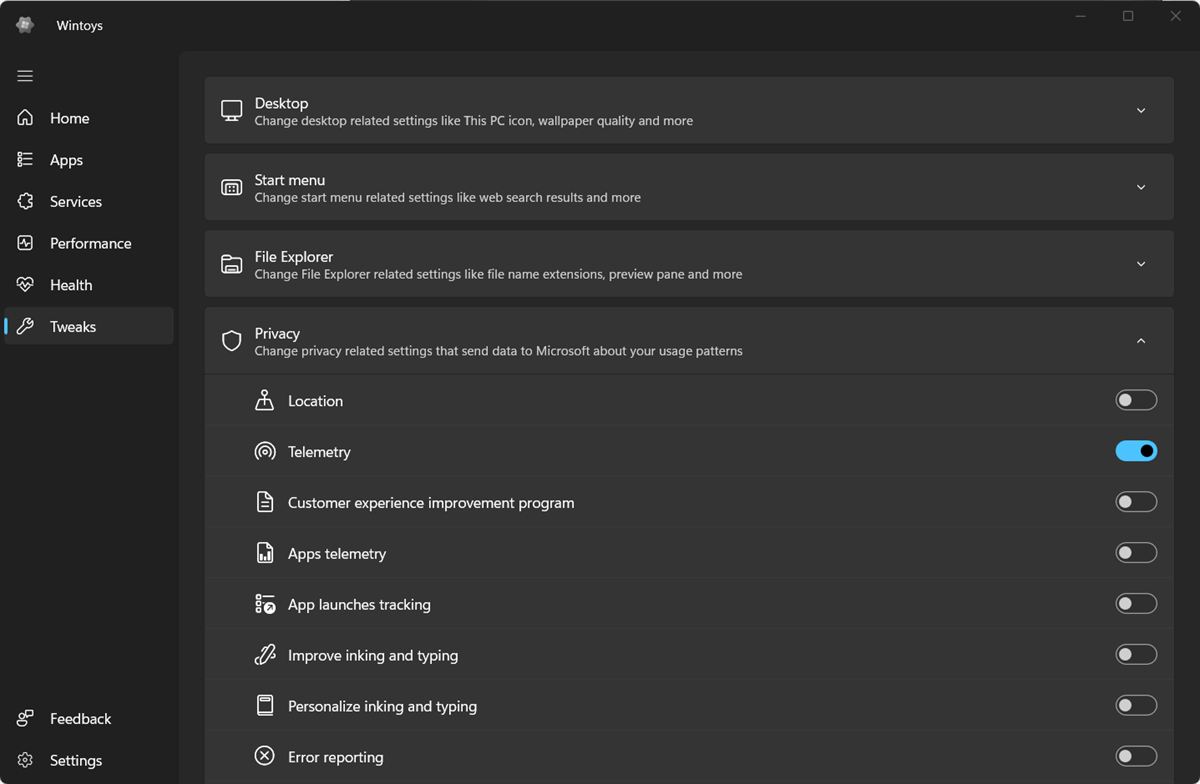This screenshot has width=1200, height=784.
Task: Click the Health heart icon
Action: pyautogui.click(x=26, y=285)
